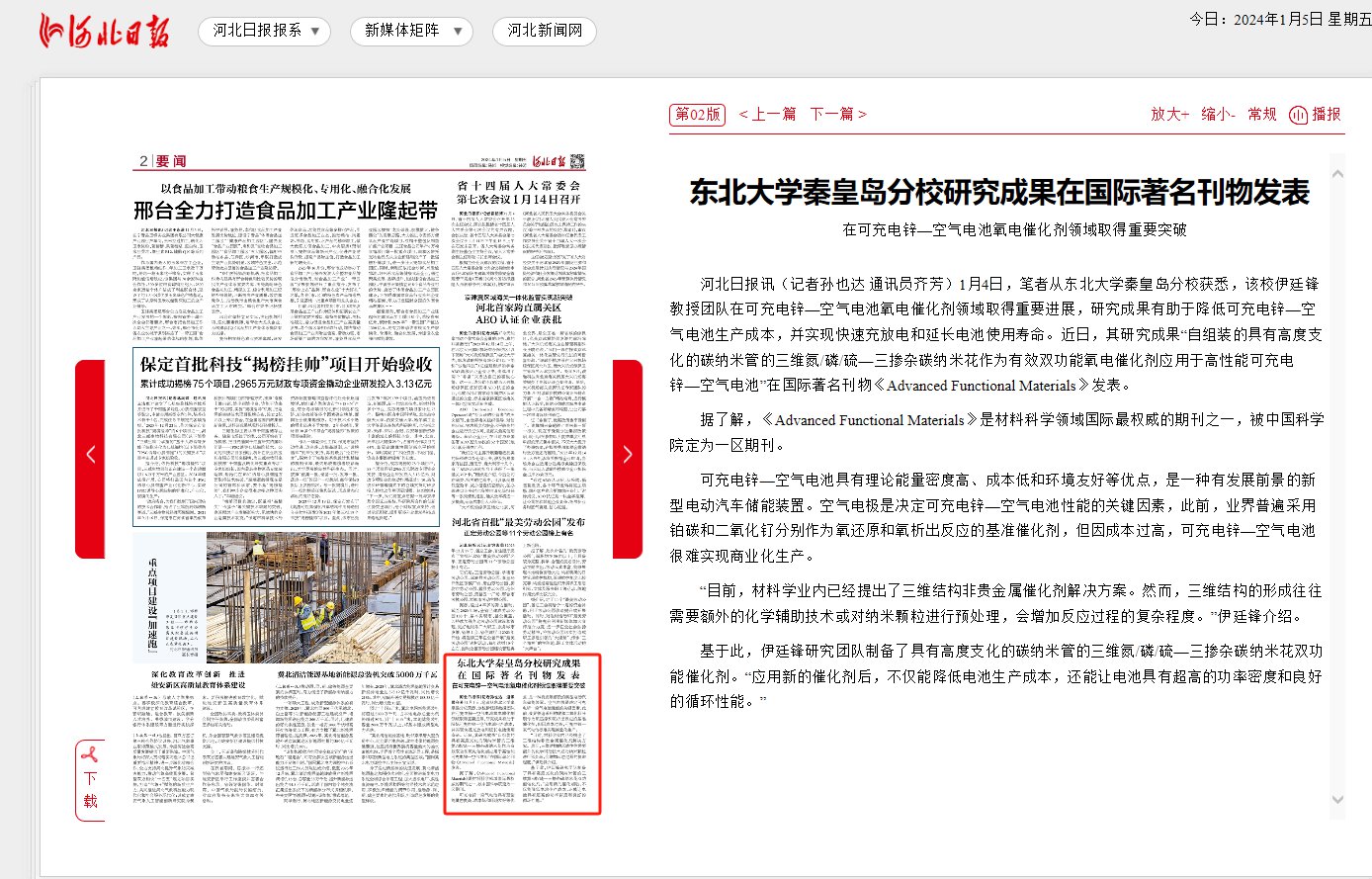1372x879 pixels.
Task: Open article 冀北清洁能源基地新能源总装机突破5000万千瓦
Action: 357,674
